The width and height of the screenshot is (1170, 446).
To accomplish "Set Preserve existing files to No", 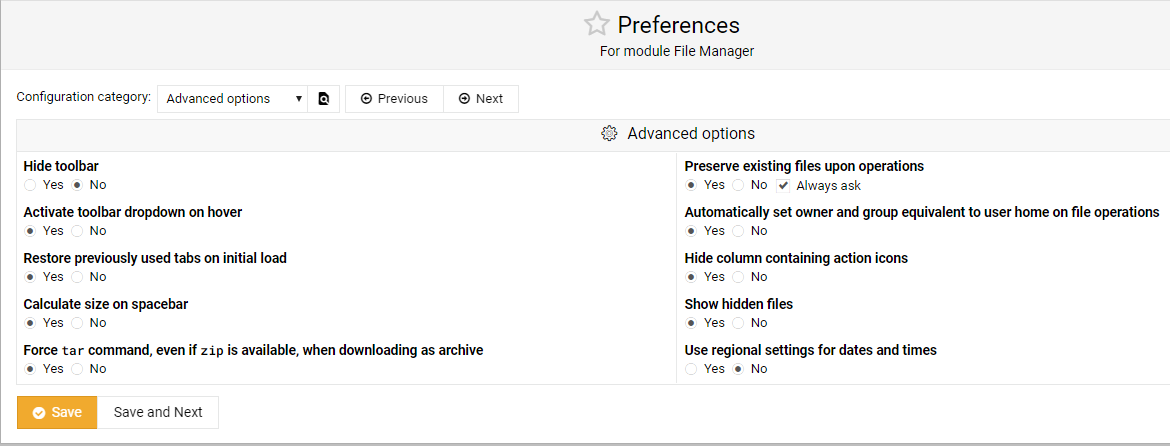I will (x=738, y=184).
